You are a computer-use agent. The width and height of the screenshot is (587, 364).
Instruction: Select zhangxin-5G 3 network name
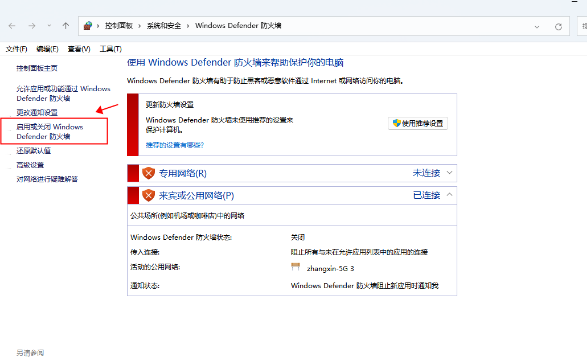[330, 269]
